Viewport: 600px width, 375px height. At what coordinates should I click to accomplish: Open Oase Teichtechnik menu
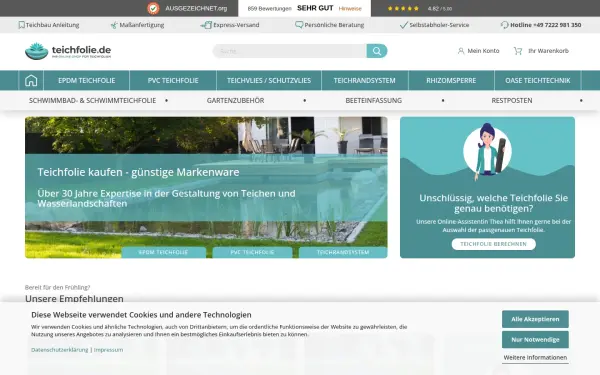(538, 80)
